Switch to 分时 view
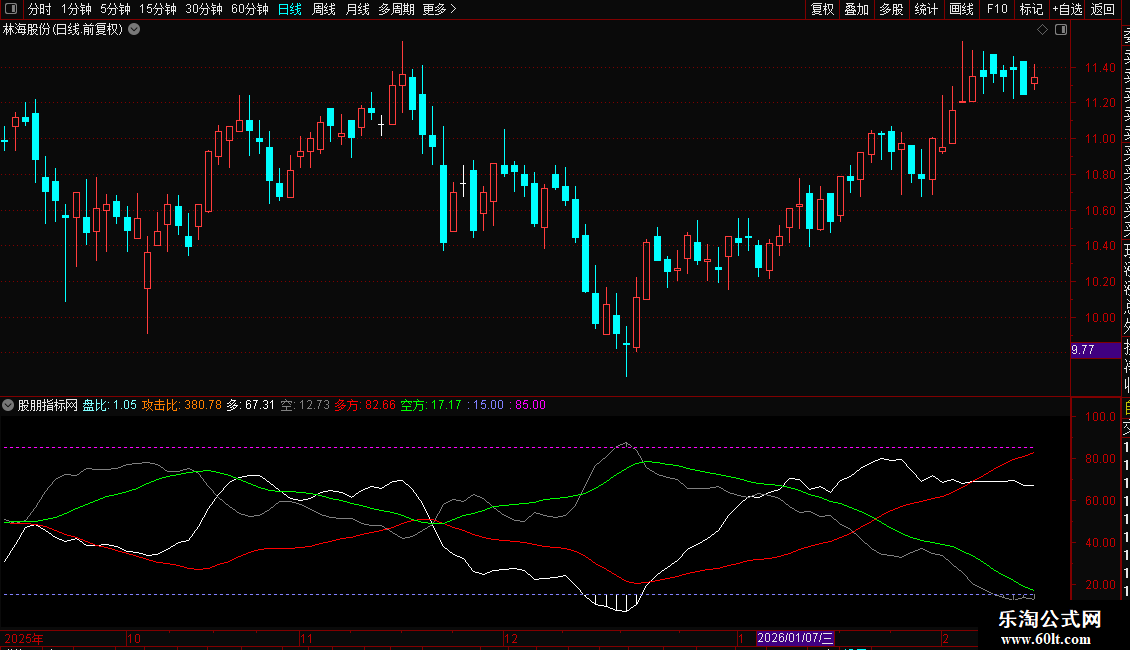The image size is (1130, 650). [40, 9]
